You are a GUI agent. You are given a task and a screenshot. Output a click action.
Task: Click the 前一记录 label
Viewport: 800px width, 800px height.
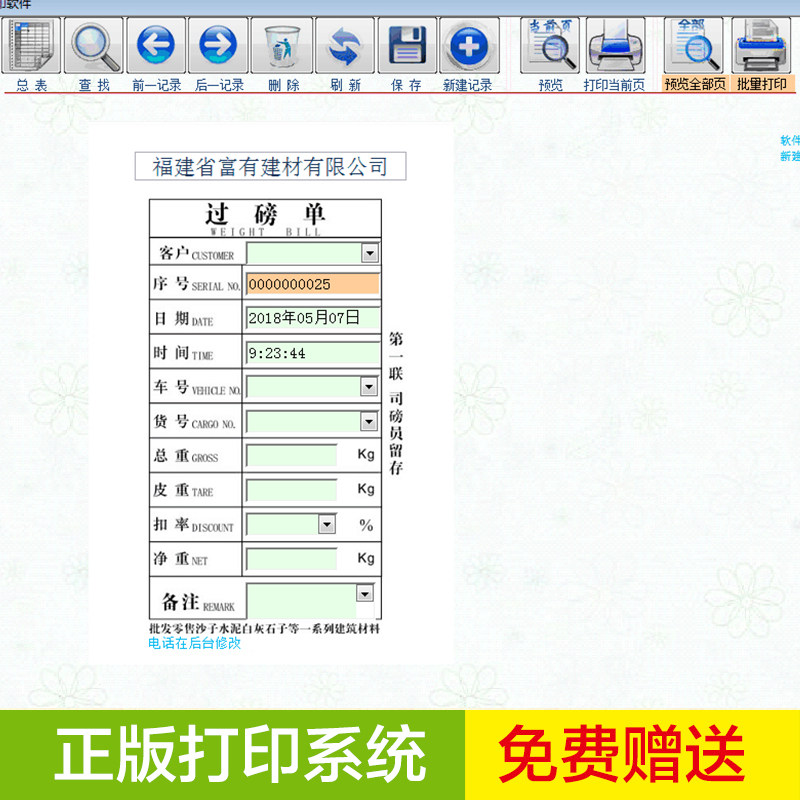(x=157, y=85)
